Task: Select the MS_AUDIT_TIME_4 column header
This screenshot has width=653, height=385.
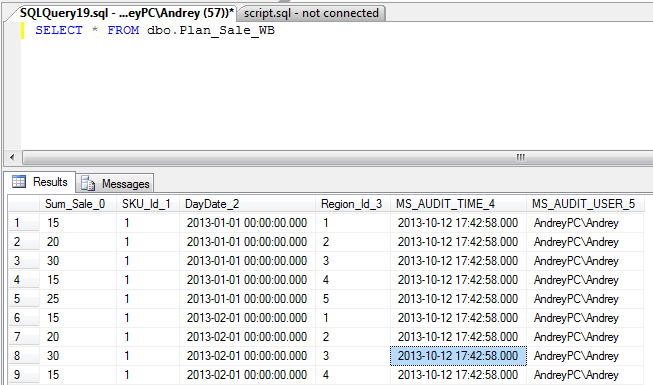Action: [459, 204]
